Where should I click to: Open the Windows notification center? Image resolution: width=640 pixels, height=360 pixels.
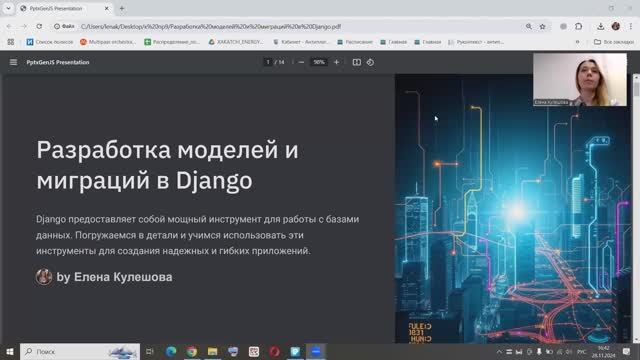627,351
